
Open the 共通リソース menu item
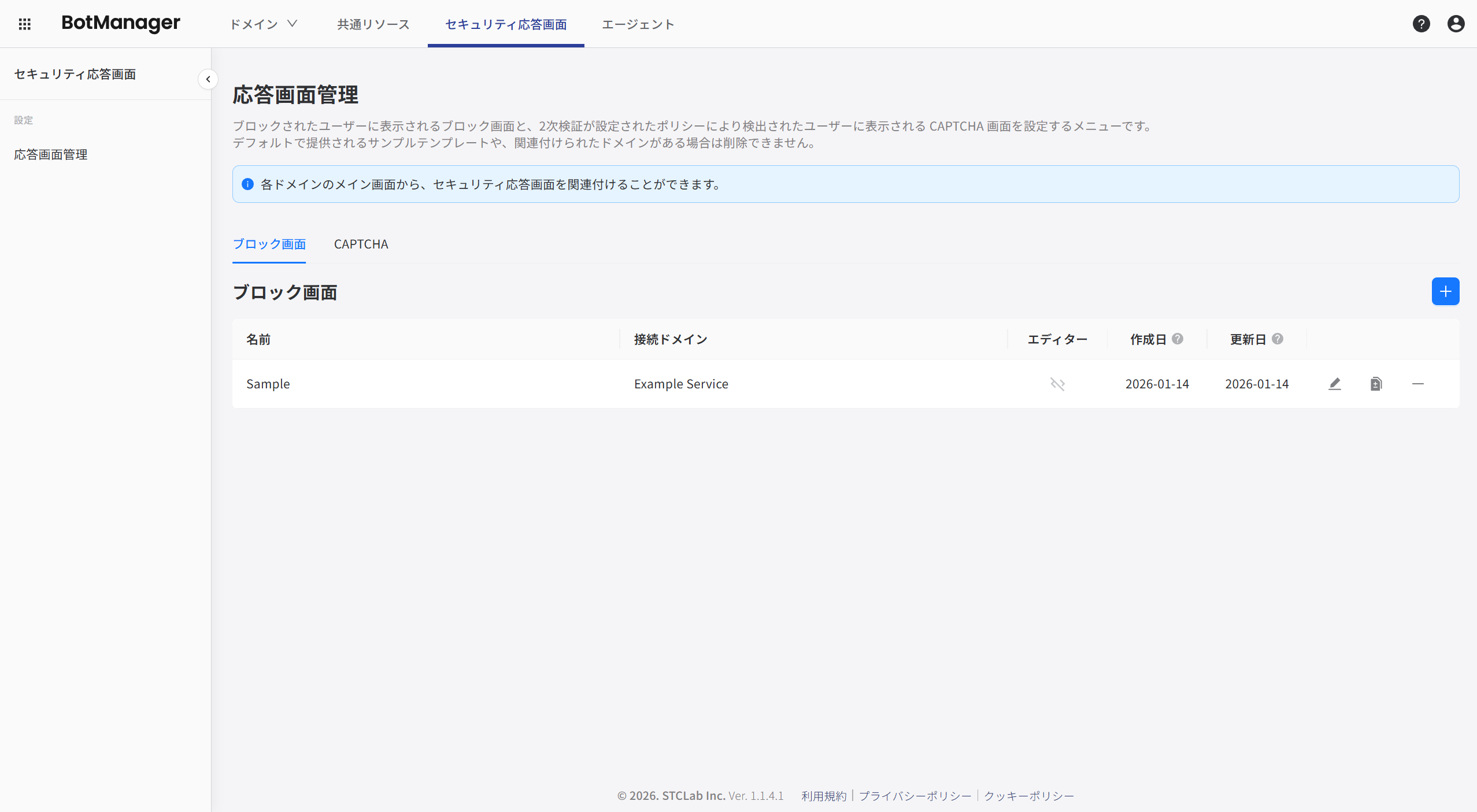click(x=372, y=24)
